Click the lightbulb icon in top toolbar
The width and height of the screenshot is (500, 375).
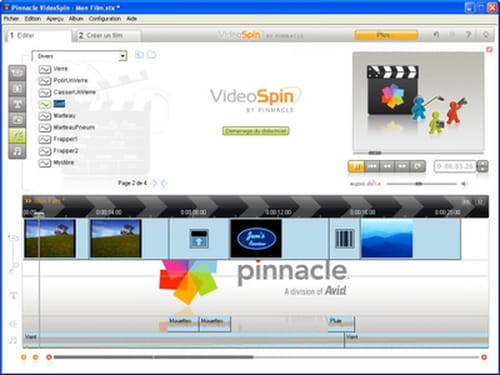click(485, 35)
